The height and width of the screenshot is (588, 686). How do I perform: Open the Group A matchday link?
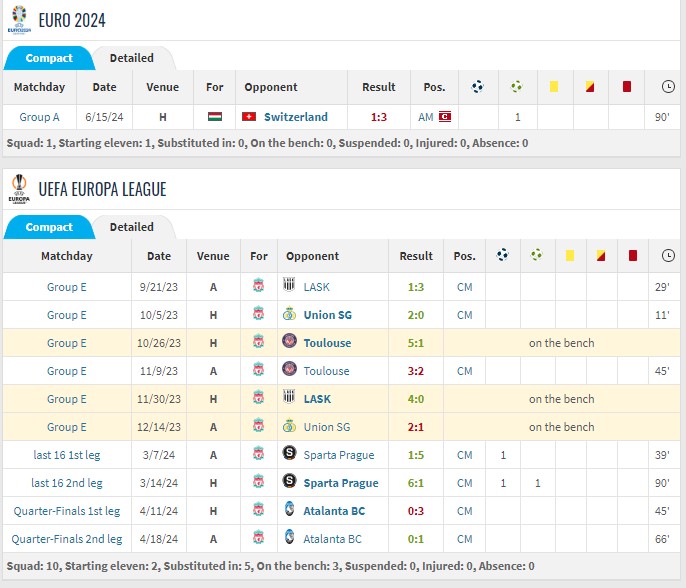(39, 117)
